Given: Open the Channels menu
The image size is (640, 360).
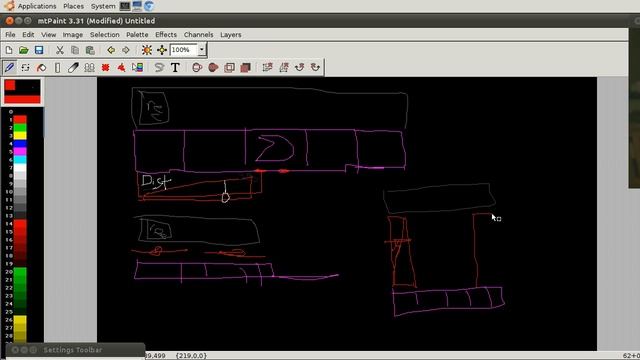Looking at the screenshot, I should (x=198, y=35).
